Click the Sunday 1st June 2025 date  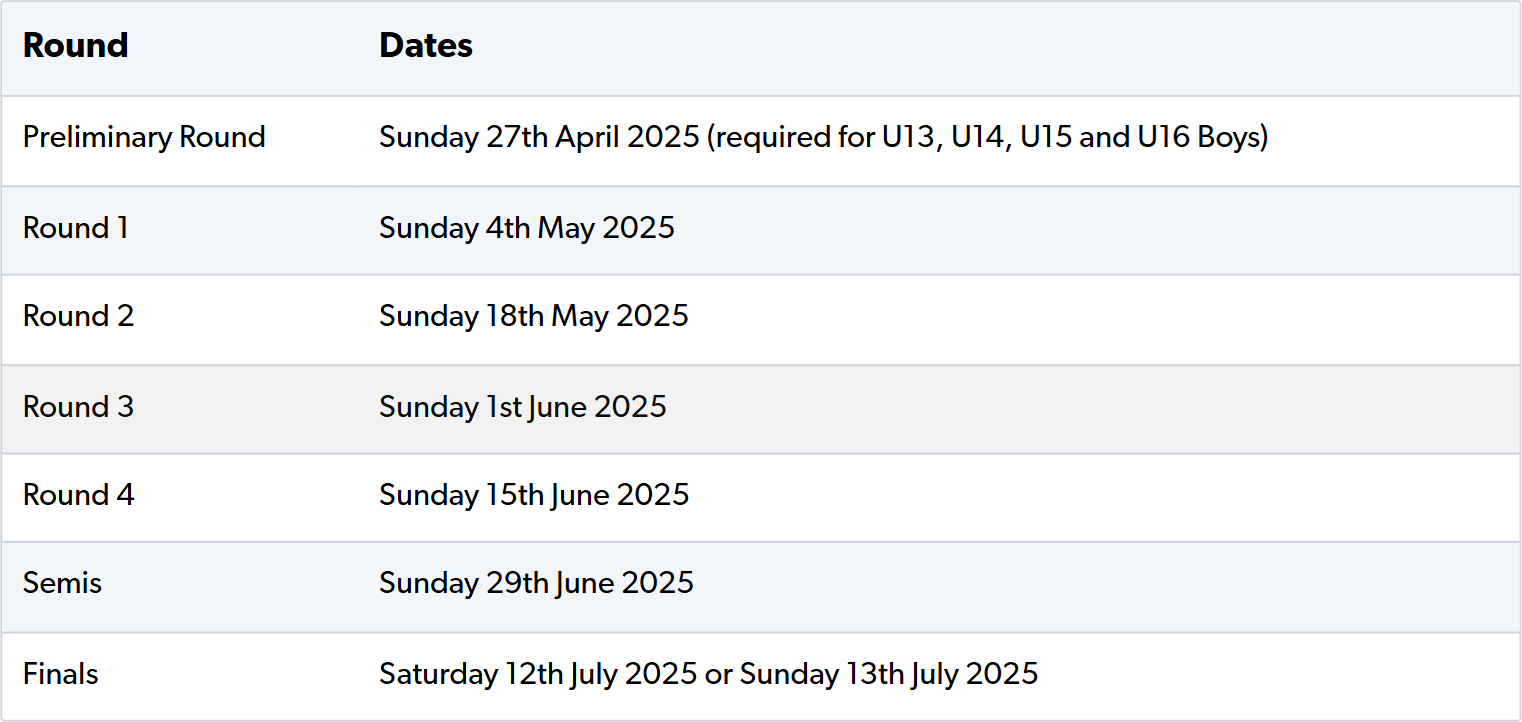point(523,407)
